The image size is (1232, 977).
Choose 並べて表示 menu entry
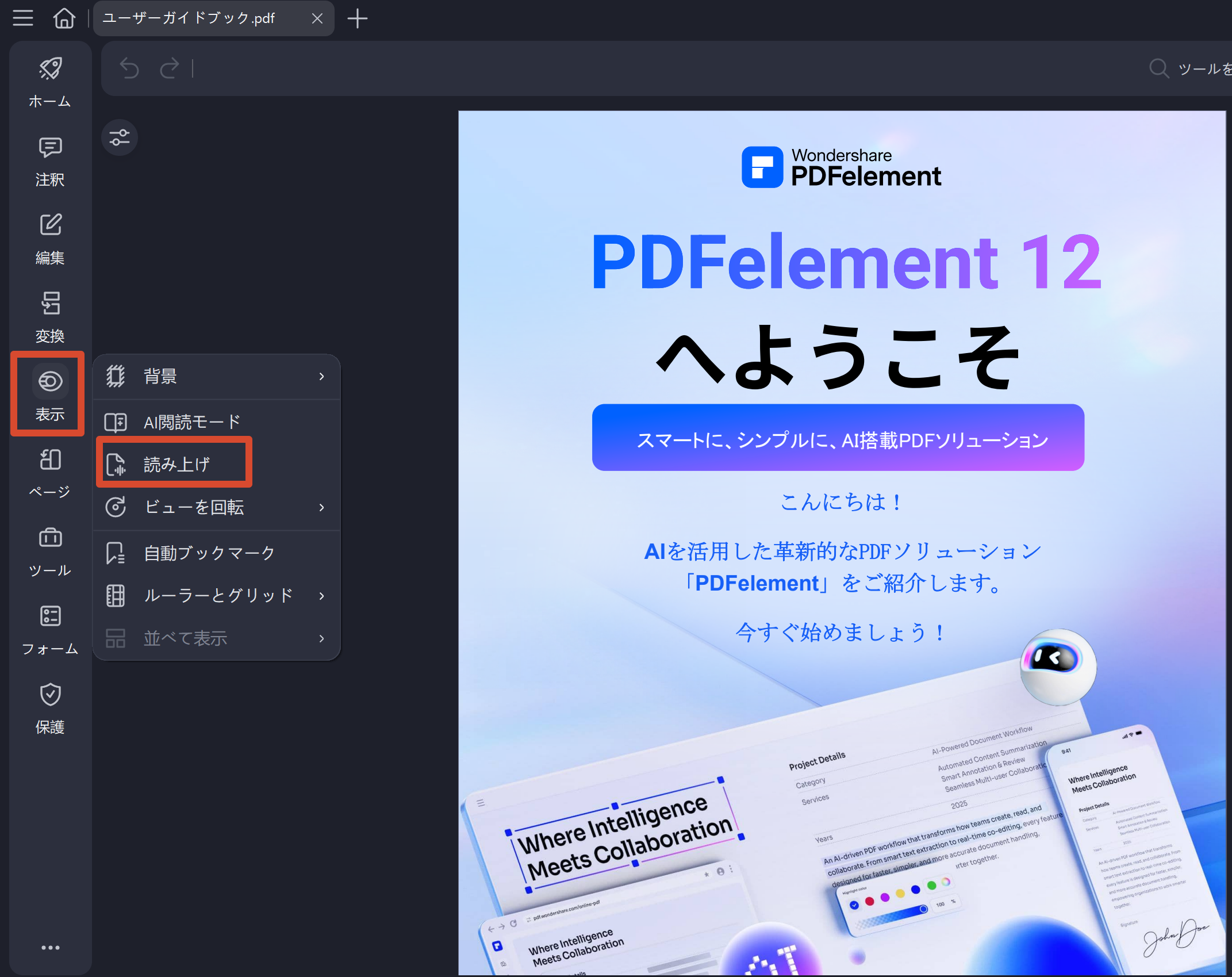(x=216, y=638)
